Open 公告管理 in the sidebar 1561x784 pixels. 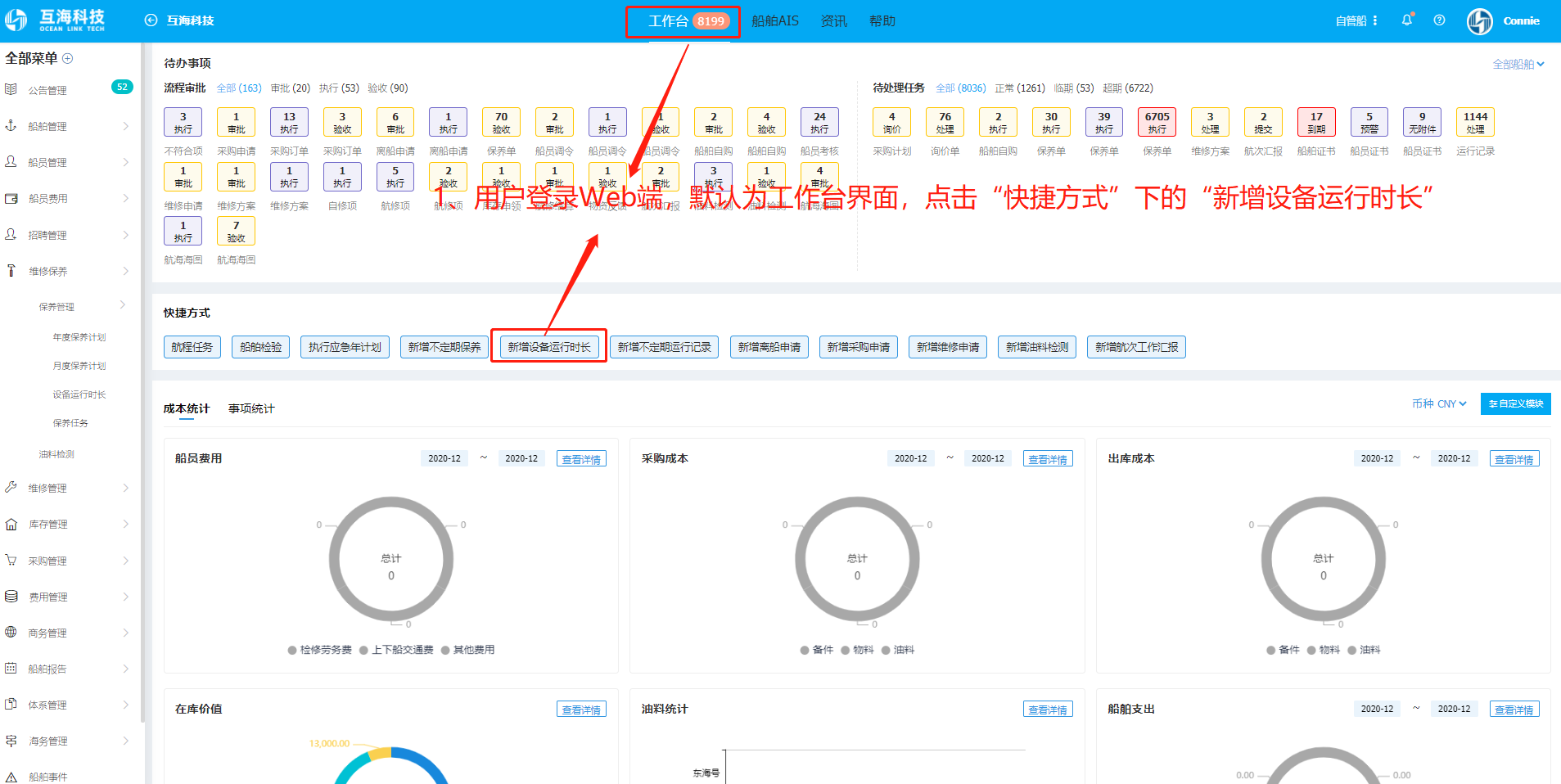tap(47, 90)
